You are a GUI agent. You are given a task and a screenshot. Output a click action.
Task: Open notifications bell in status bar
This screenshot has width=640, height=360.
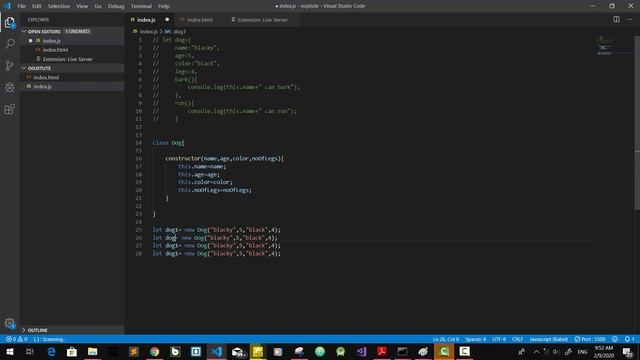click(x=629, y=339)
